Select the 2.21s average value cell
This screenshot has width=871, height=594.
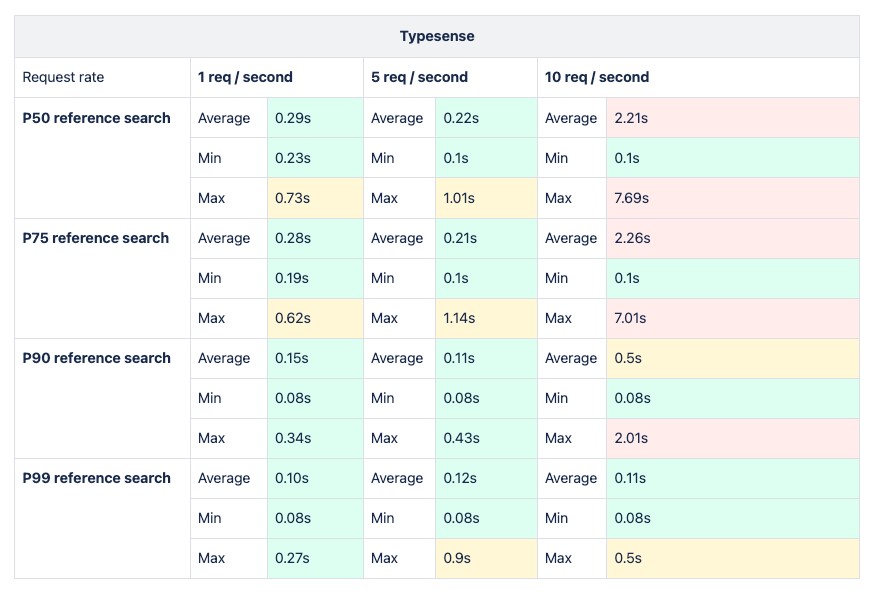[731, 118]
